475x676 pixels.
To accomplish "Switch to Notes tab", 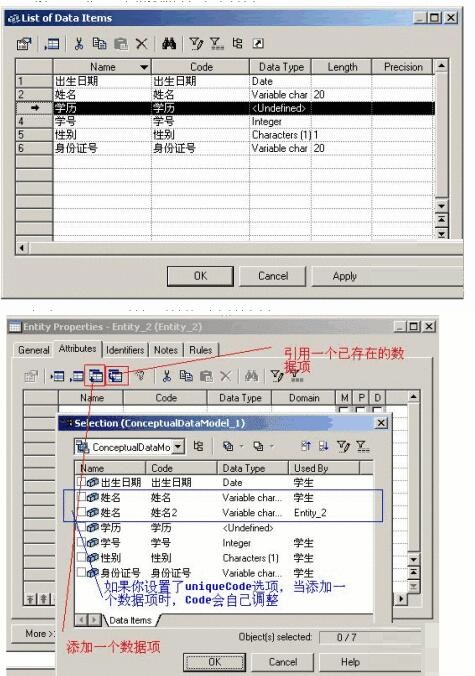I will [x=166, y=350].
